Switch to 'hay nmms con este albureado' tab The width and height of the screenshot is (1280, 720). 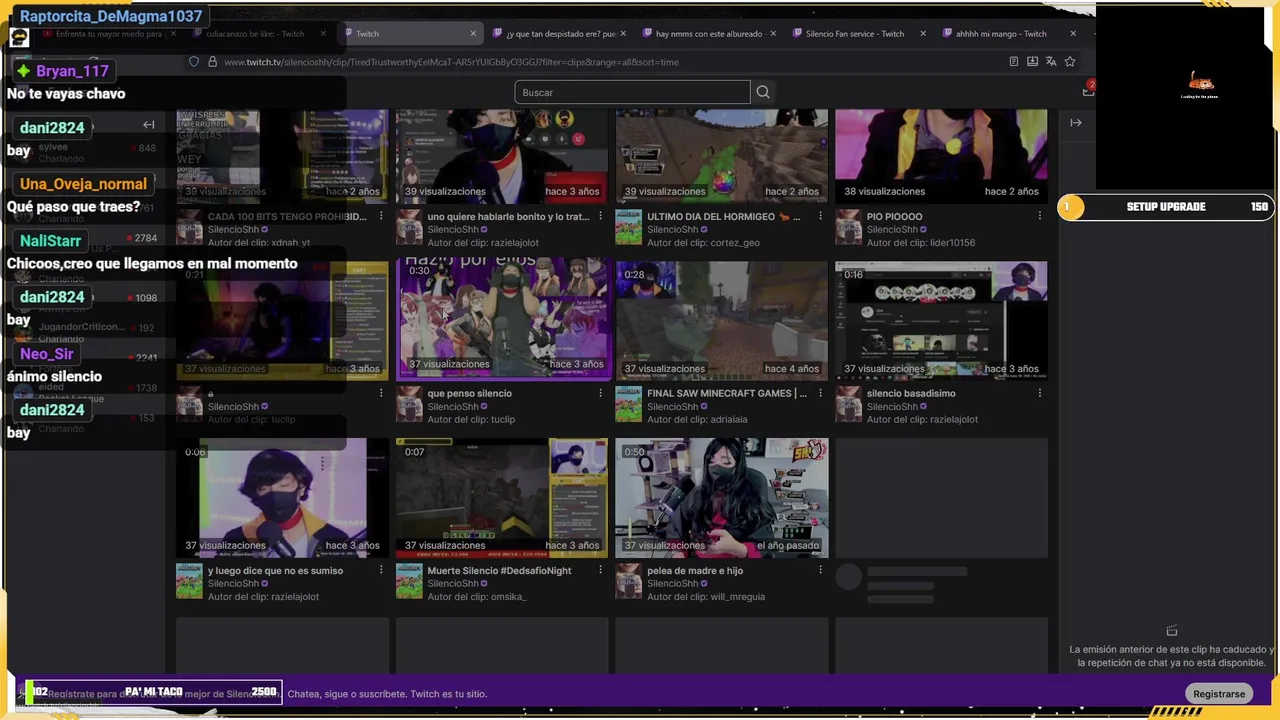pyautogui.click(x=709, y=34)
